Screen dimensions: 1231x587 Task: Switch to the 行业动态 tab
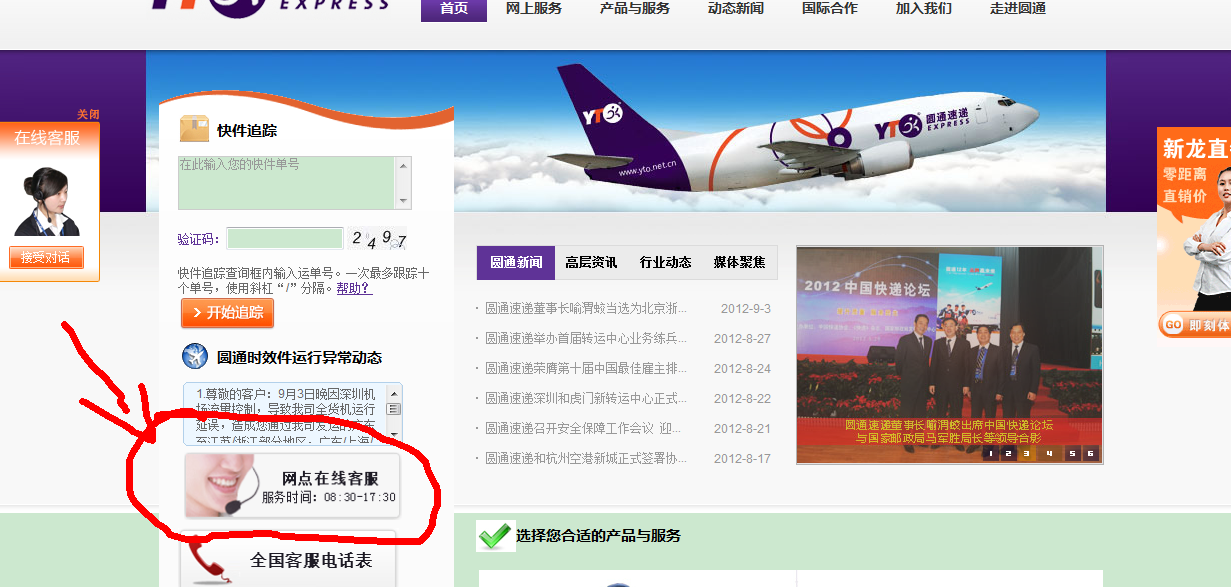(x=666, y=262)
